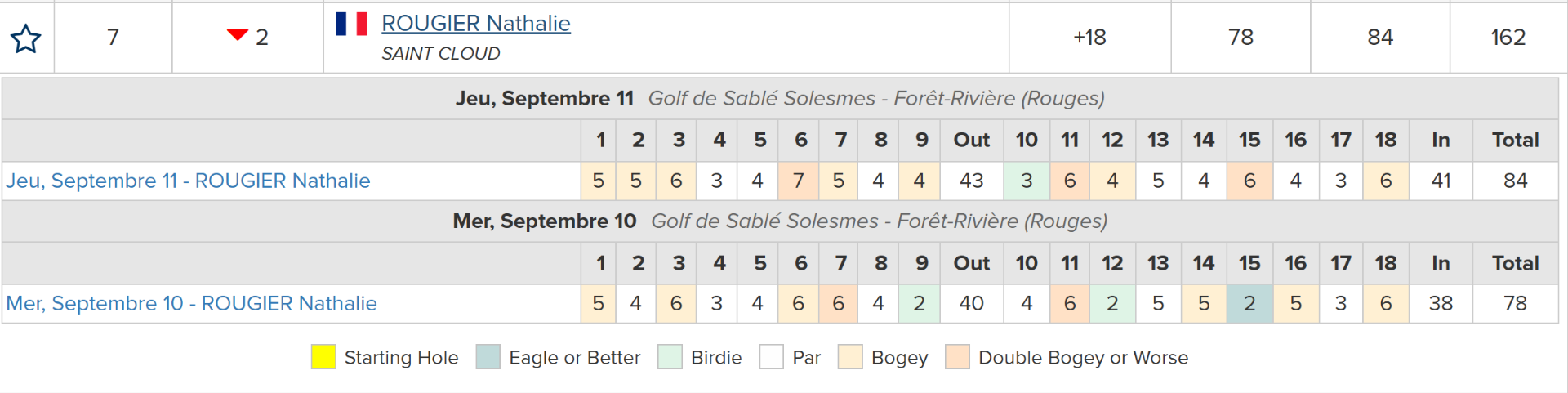Click the favorite star icon for ROUGIER Nathalie

26,38
